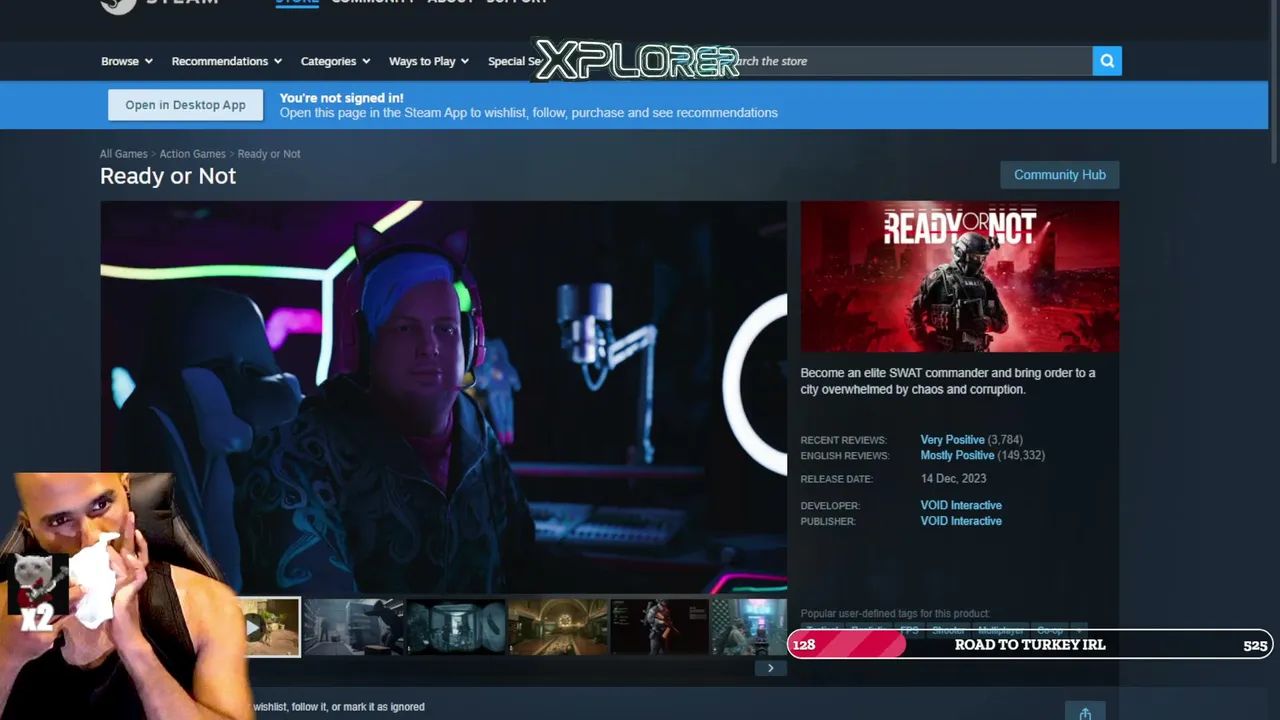Viewport: 1280px width, 720px height.
Task: Click the wishlist, follow it, or mark it as ignored text
Action: (x=339, y=707)
